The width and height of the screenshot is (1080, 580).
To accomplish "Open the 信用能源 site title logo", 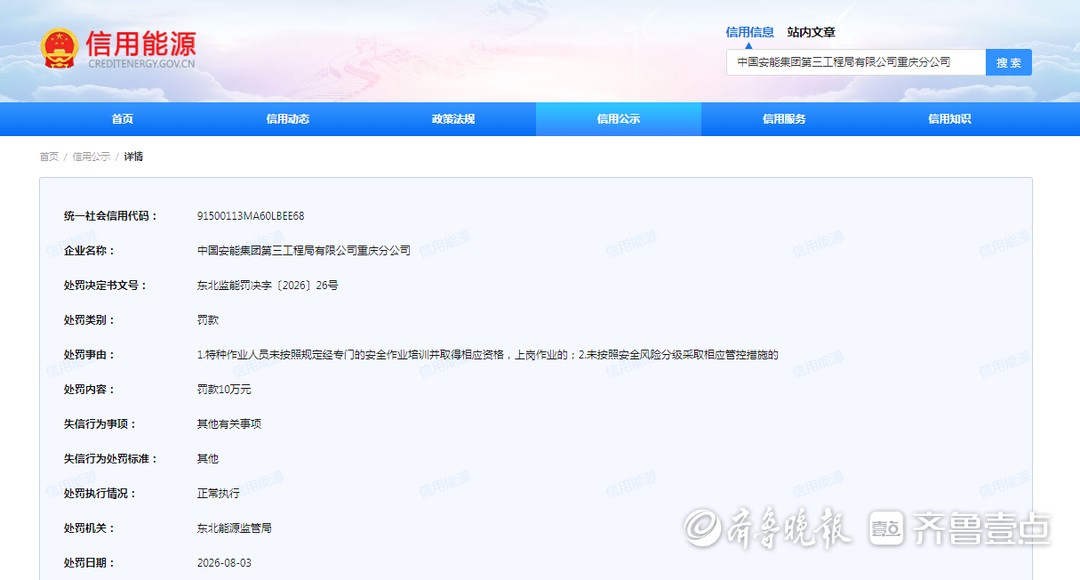I will (141, 49).
